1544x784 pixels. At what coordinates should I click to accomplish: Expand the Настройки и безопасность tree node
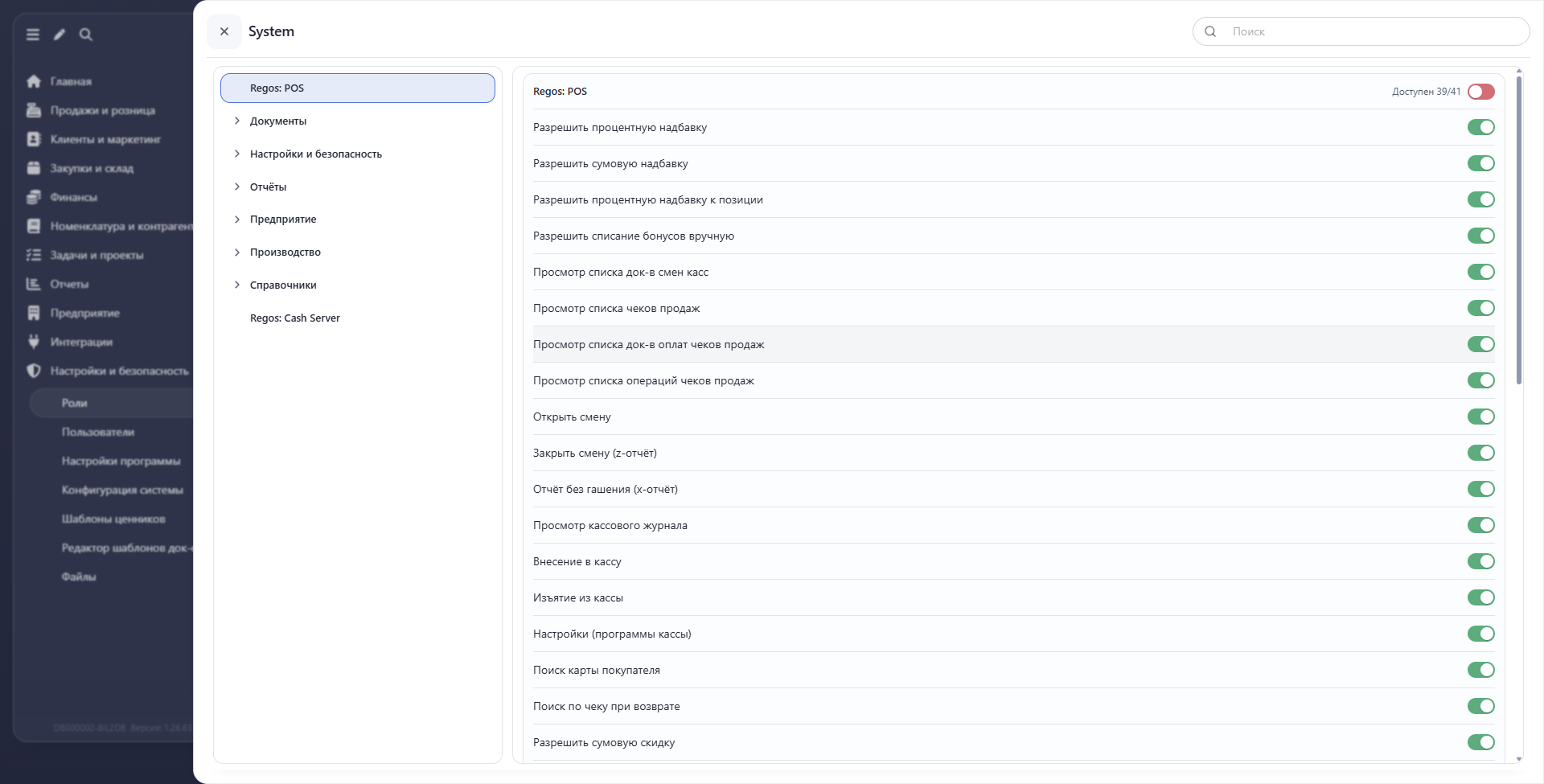[237, 154]
